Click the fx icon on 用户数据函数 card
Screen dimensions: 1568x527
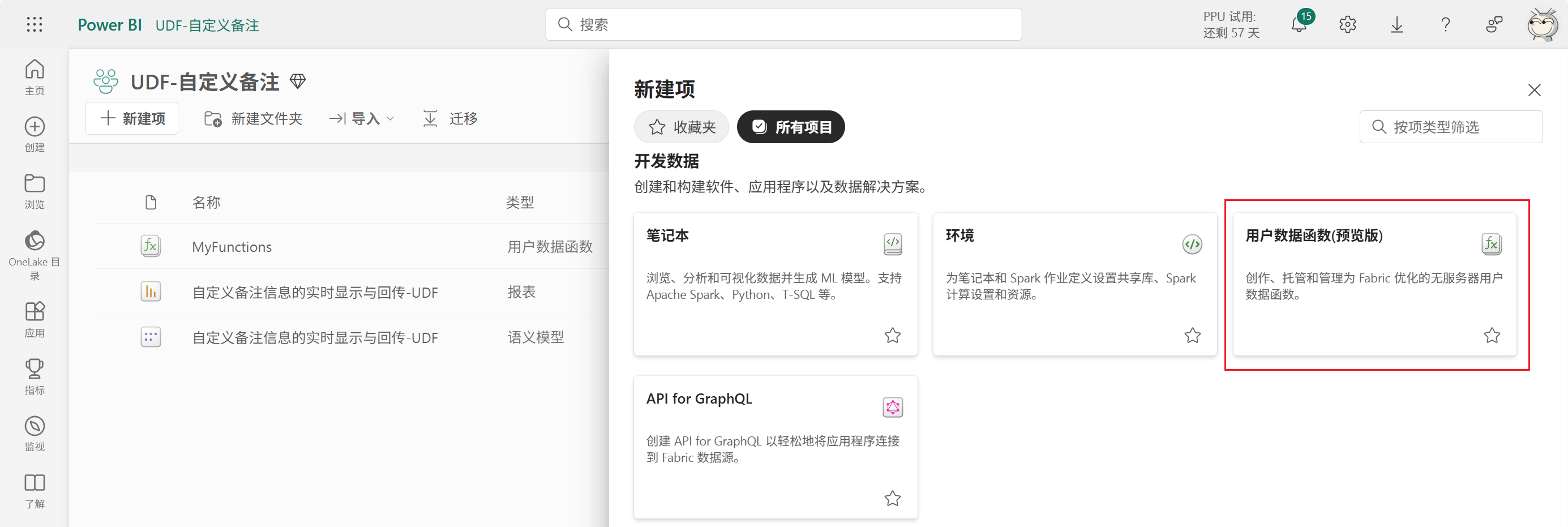[1492, 244]
